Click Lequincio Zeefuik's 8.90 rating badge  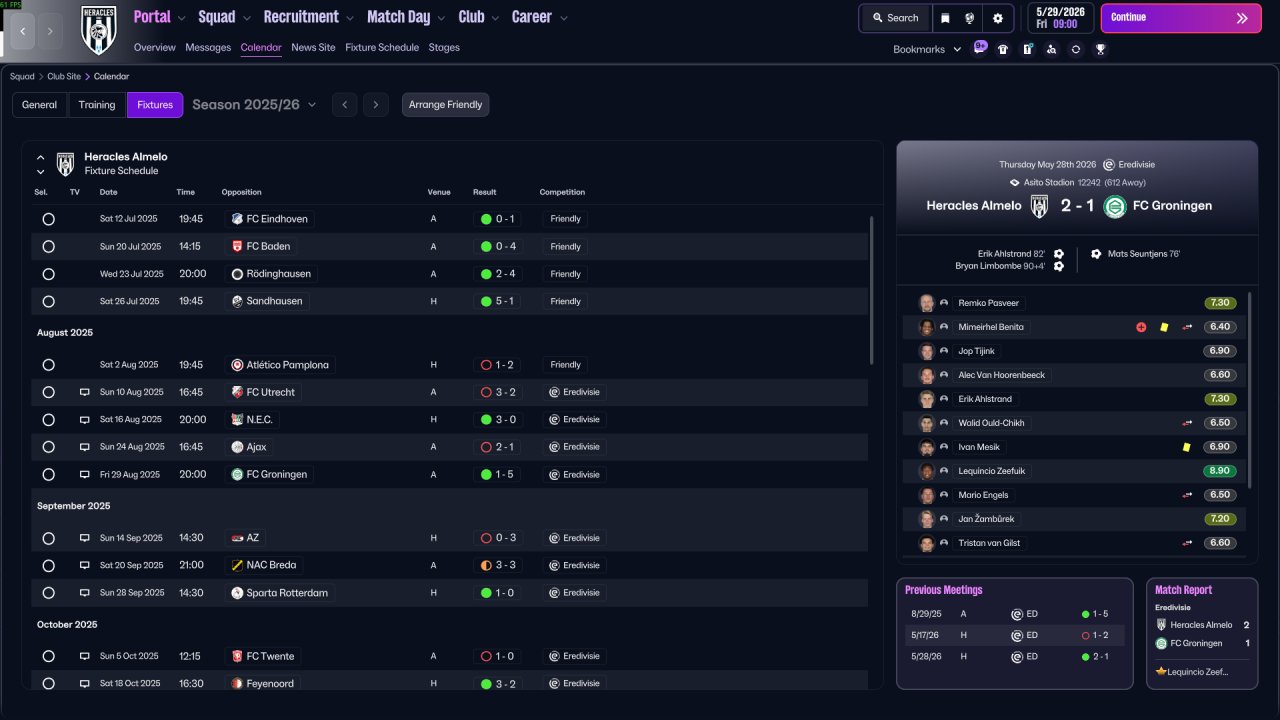(1220, 471)
